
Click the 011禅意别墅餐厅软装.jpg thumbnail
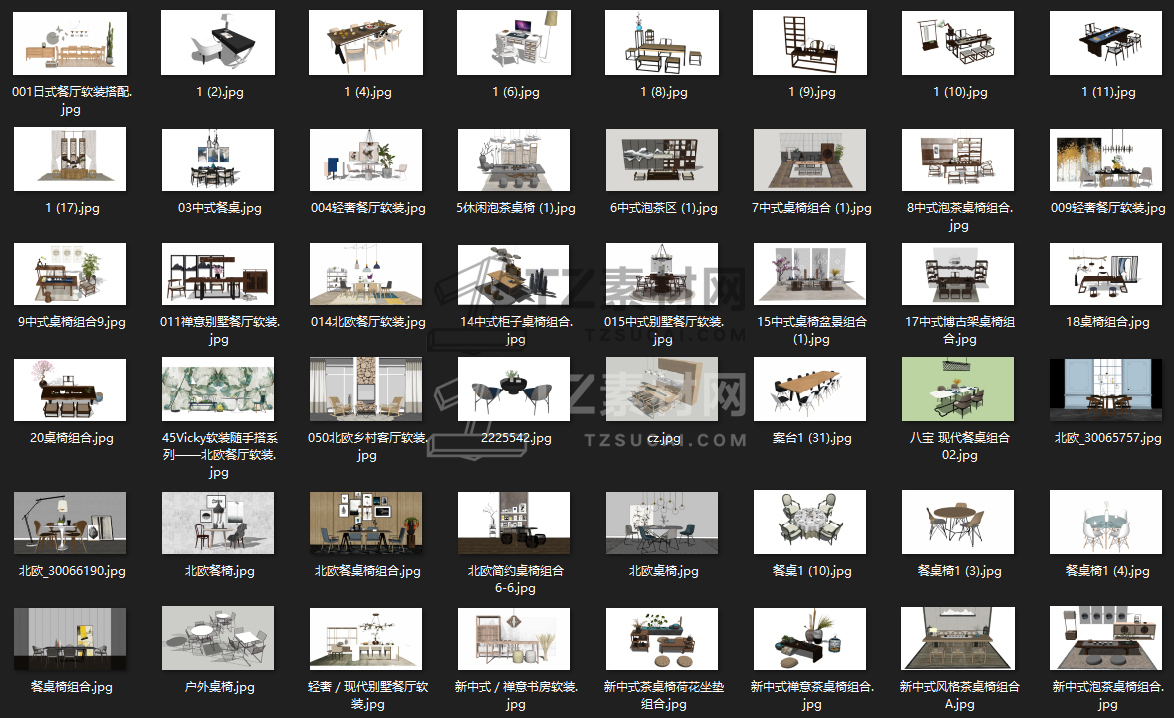[218, 273]
